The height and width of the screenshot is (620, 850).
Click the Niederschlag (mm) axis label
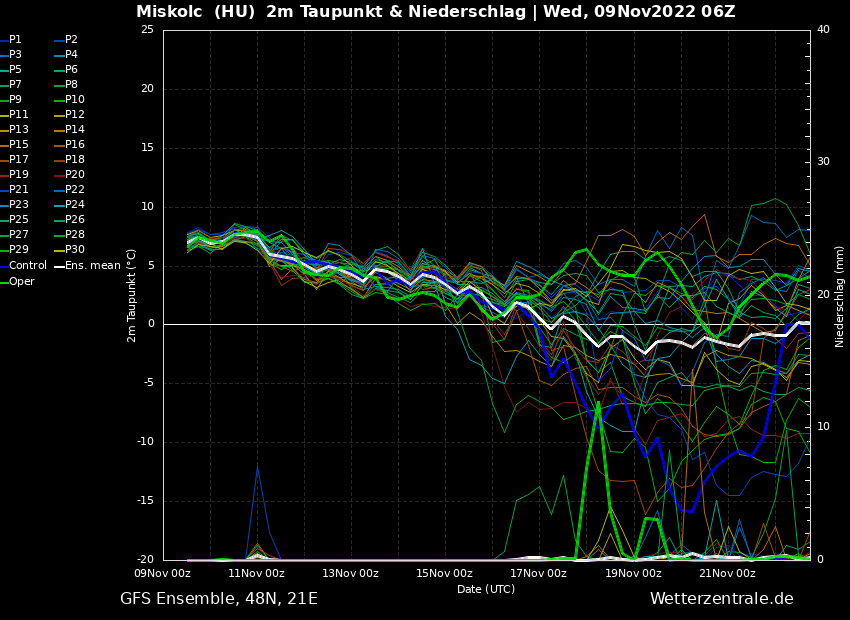pyautogui.click(x=840, y=295)
